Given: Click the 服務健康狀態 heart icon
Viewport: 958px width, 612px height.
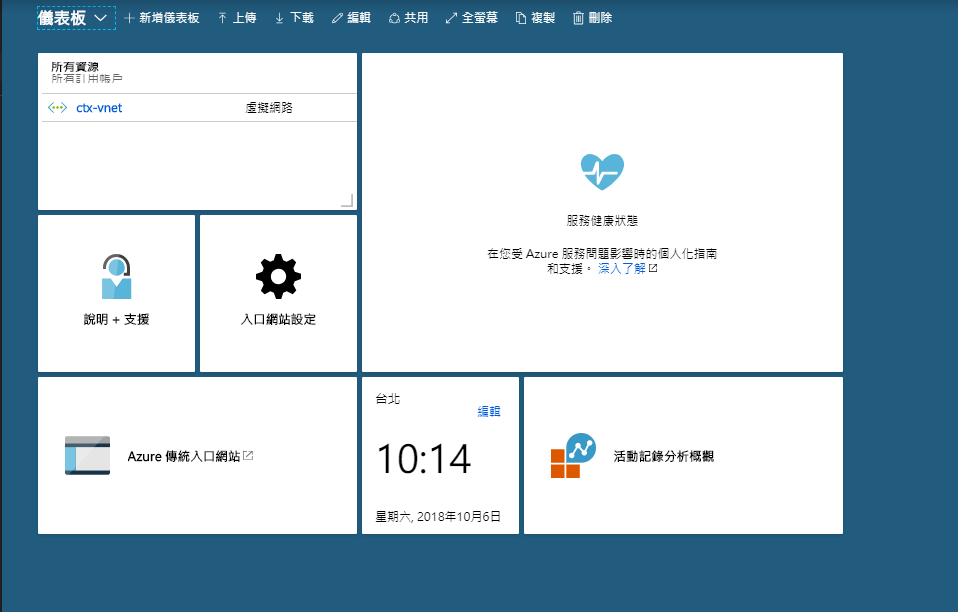Looking at the screenshot, I should coord(602,172).
